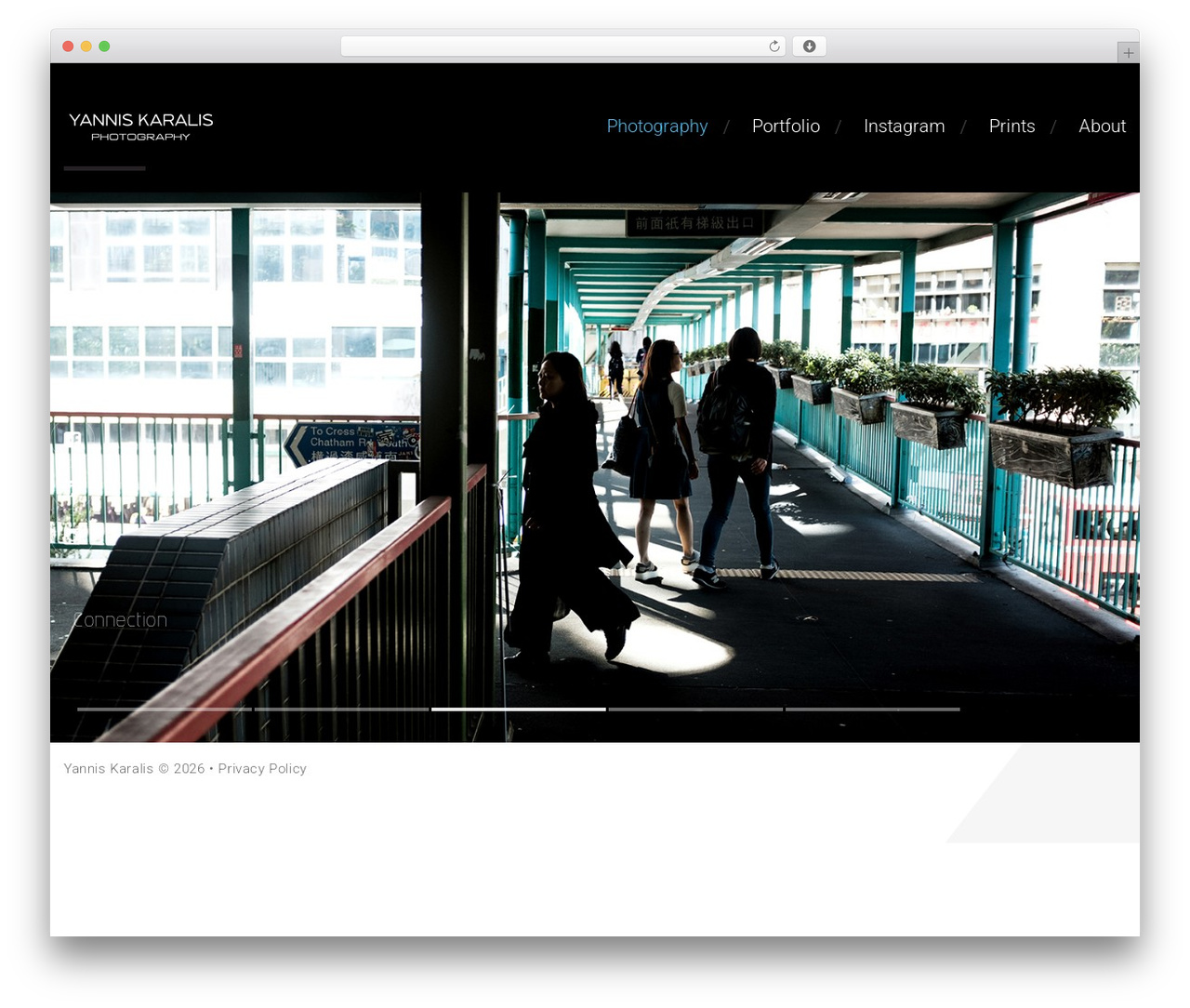Open the Instagram nav link
The height and width of the screenshot is (1008, 1190).
tap(904, 126)
